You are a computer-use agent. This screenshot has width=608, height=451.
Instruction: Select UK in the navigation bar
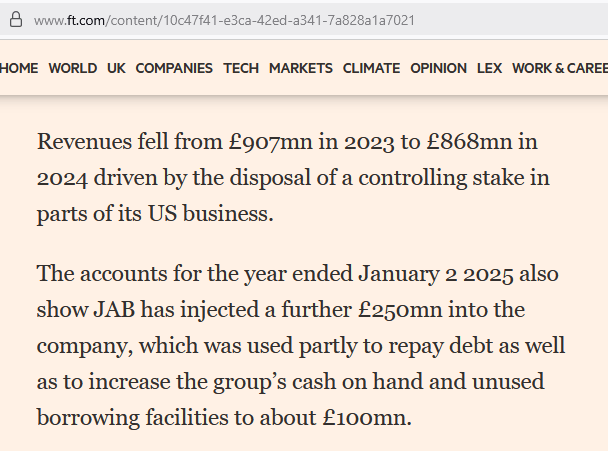tap(116, 68)
